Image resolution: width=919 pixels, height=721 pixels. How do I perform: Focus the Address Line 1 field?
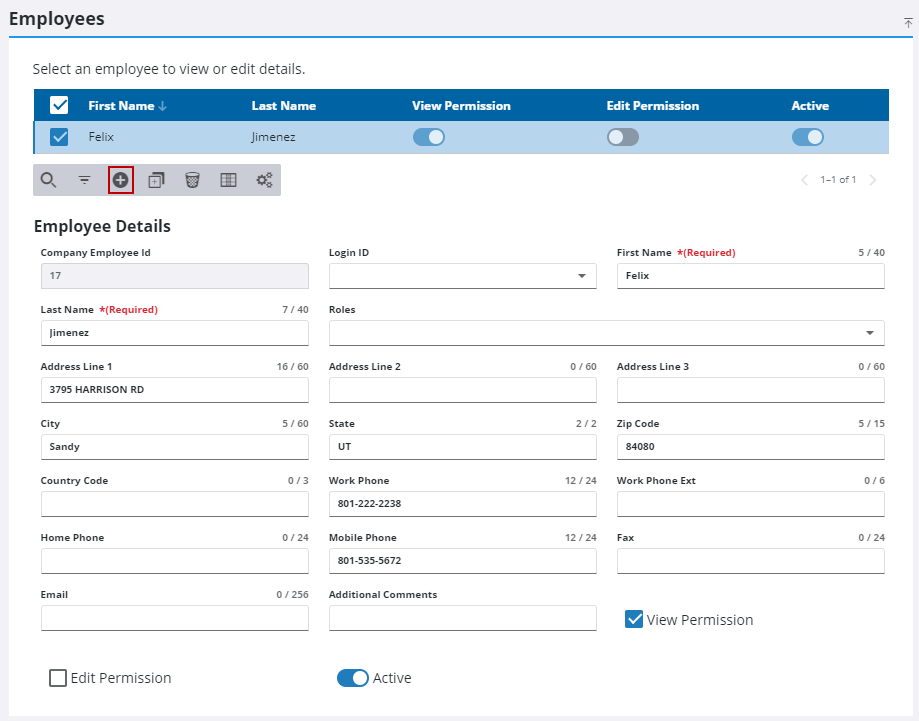[175, 390]
